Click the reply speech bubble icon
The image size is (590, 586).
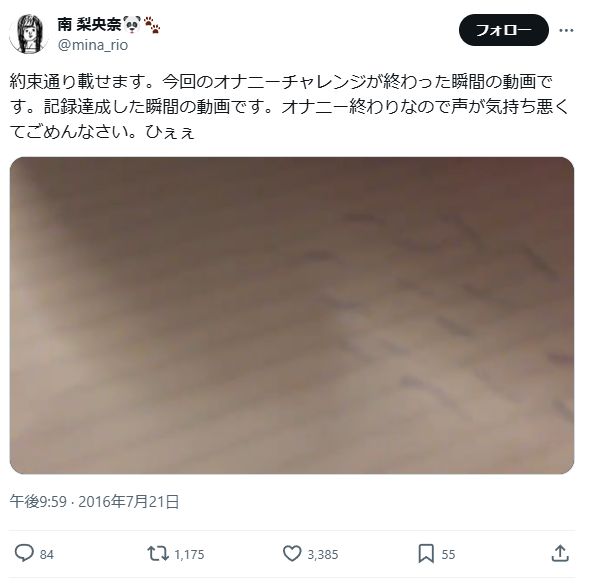(24, 554)
